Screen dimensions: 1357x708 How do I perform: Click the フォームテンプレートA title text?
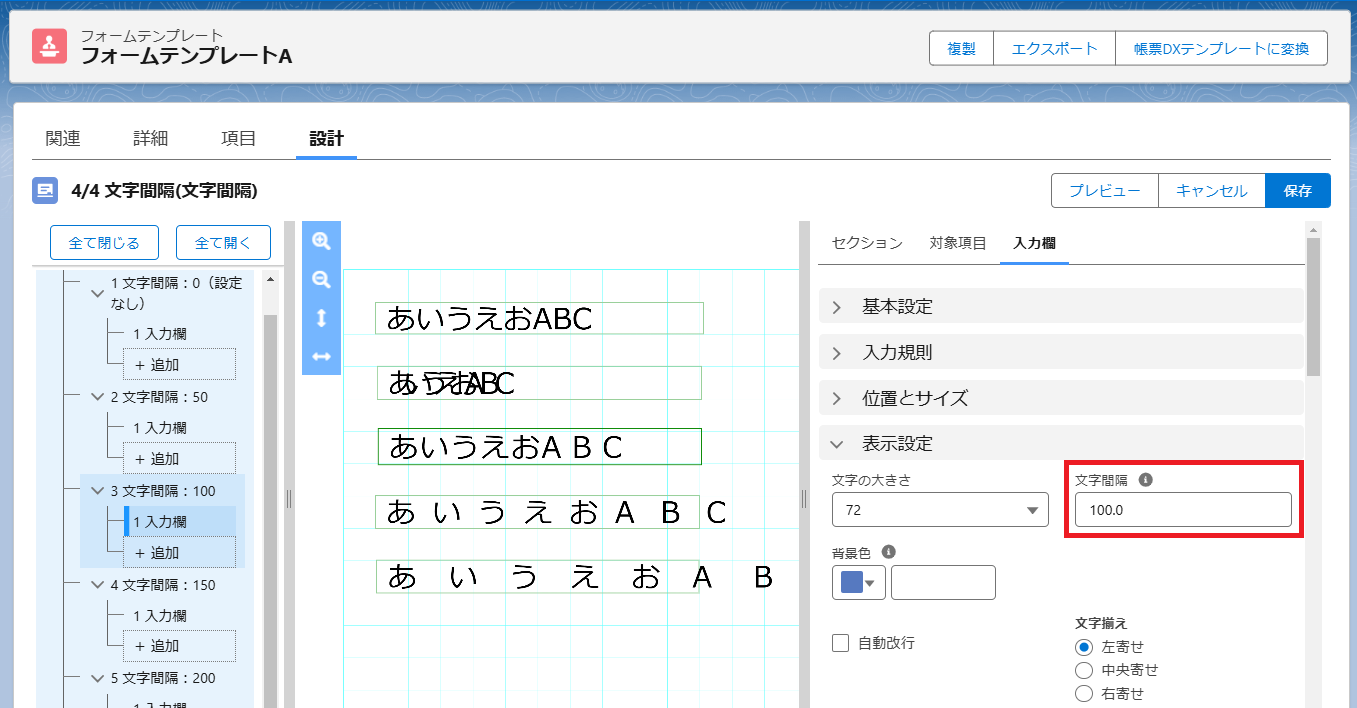(186, 56)
